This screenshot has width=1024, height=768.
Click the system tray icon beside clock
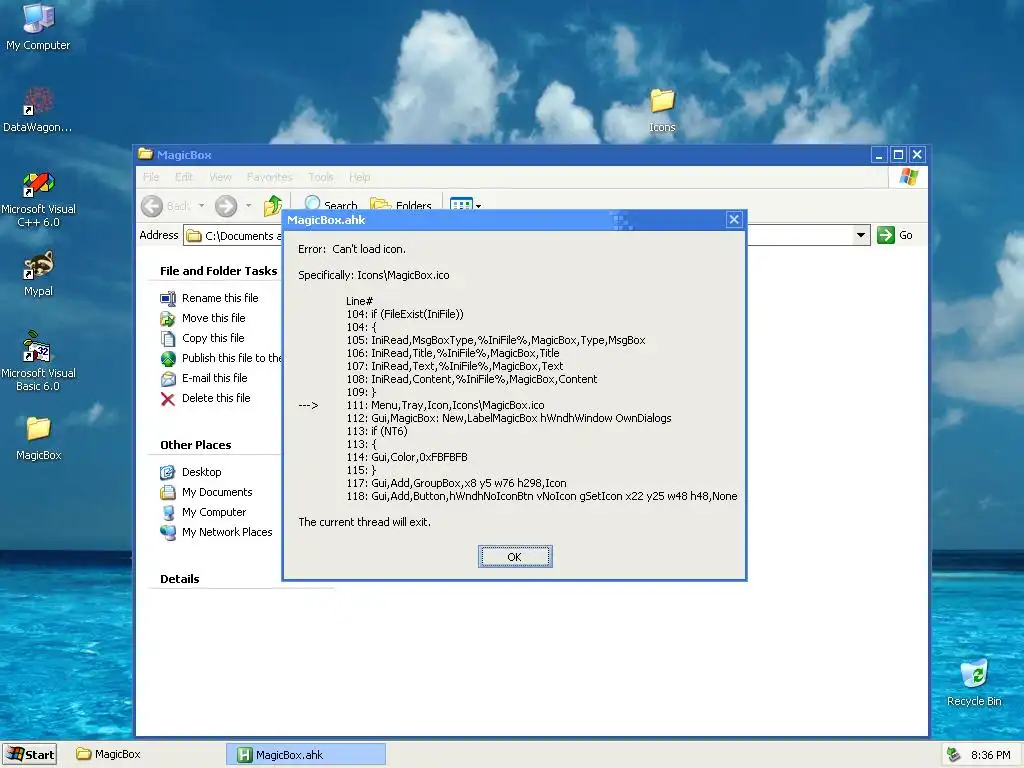953,755
